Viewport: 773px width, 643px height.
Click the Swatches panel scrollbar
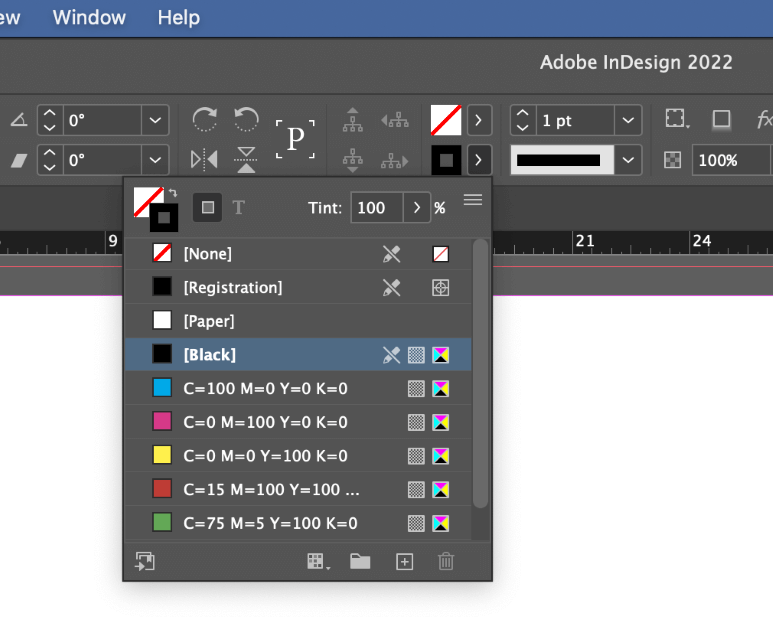coord(480,373)
